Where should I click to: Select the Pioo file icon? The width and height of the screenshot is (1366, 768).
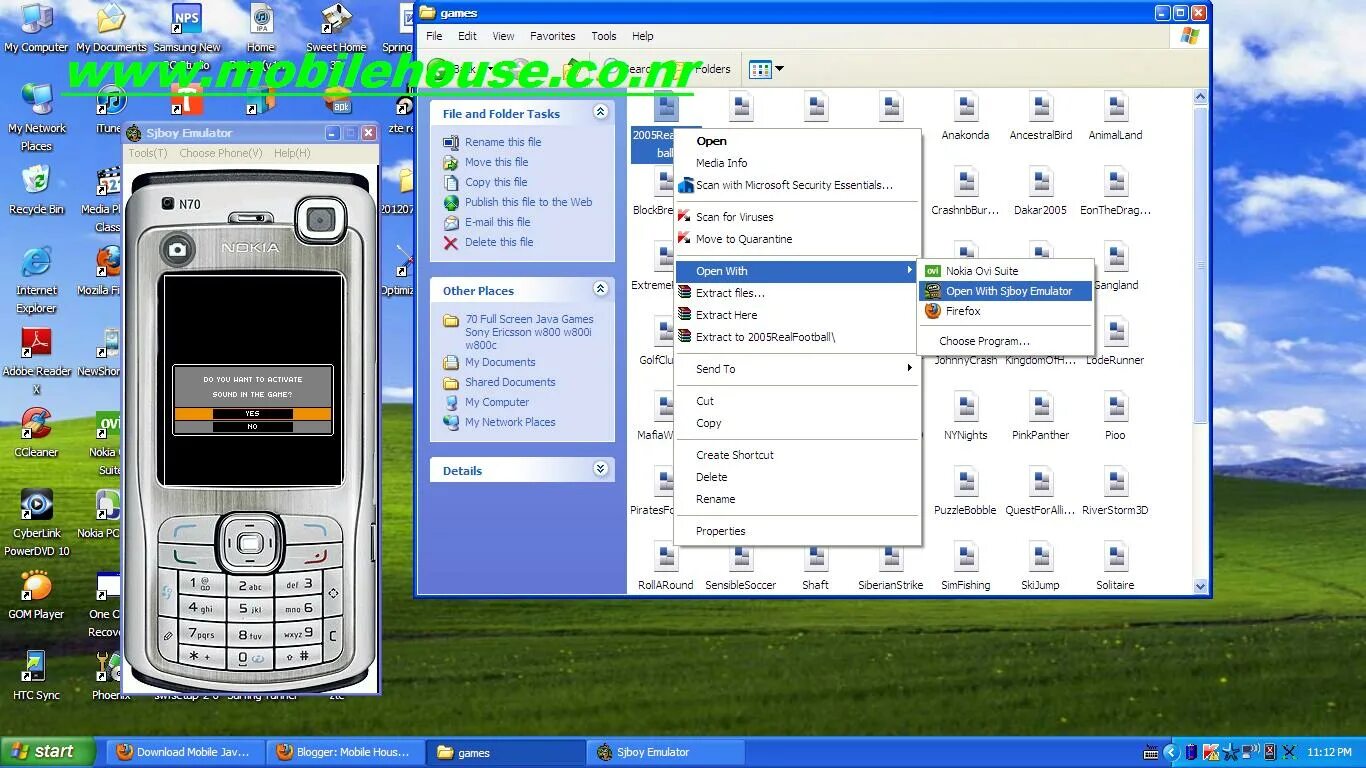point(1115,407)
